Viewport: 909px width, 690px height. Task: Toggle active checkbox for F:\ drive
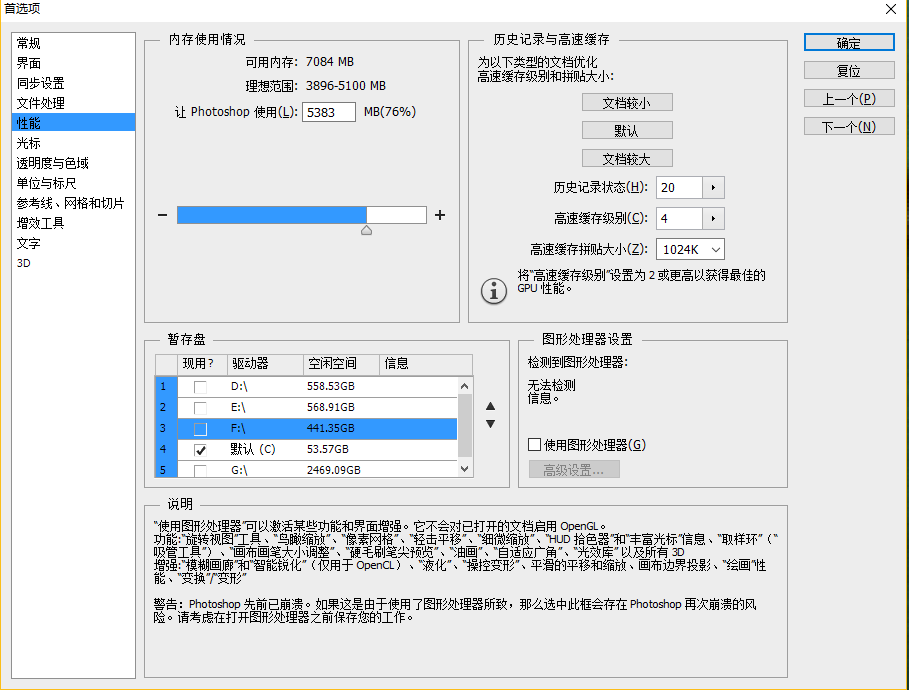[x=200, y=428]
